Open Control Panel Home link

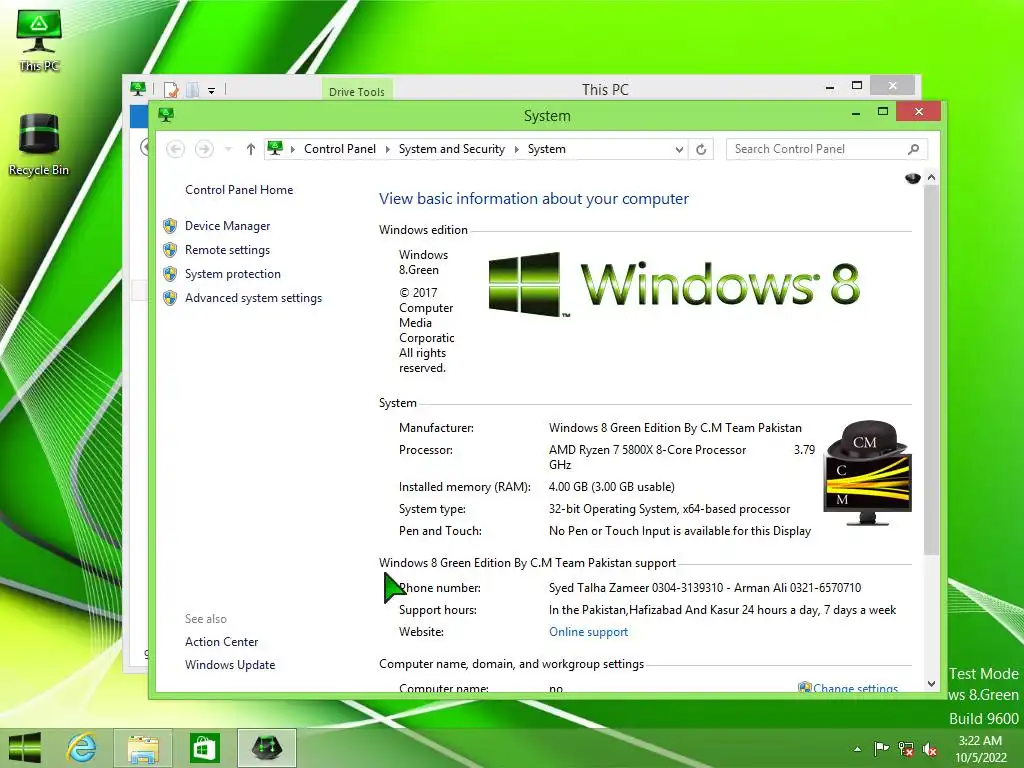pyautogui.click(x=239, y=190)
